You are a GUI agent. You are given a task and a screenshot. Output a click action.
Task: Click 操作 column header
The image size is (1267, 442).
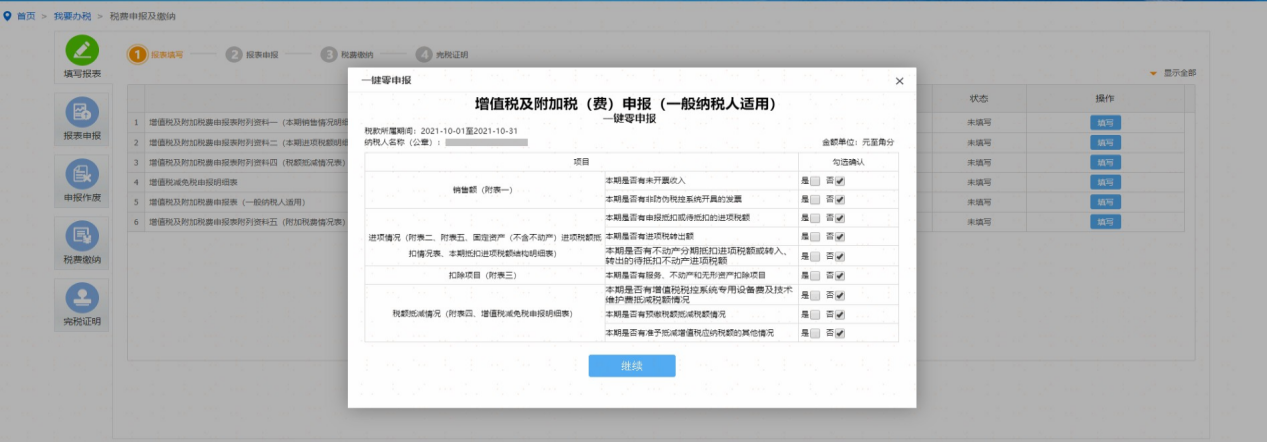[1105, 99]
